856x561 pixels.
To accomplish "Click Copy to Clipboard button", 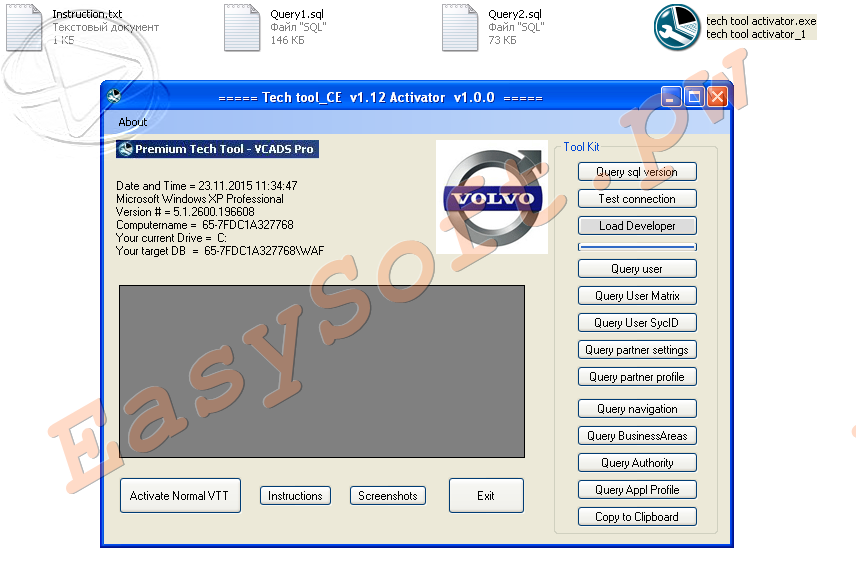I will (637, 517).
